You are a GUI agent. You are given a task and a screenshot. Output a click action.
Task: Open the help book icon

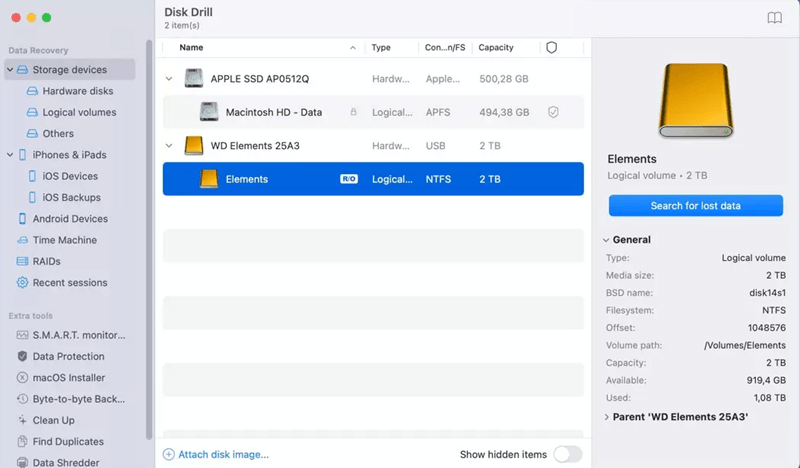click(774, 18)
